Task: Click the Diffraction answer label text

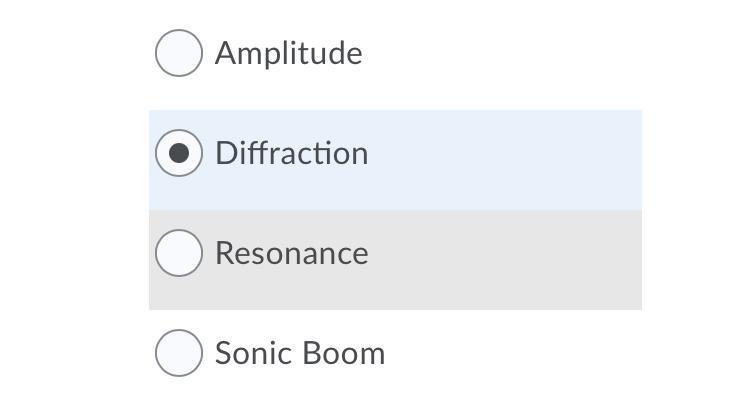Action: pyautogui.click(x=291, y=153)
